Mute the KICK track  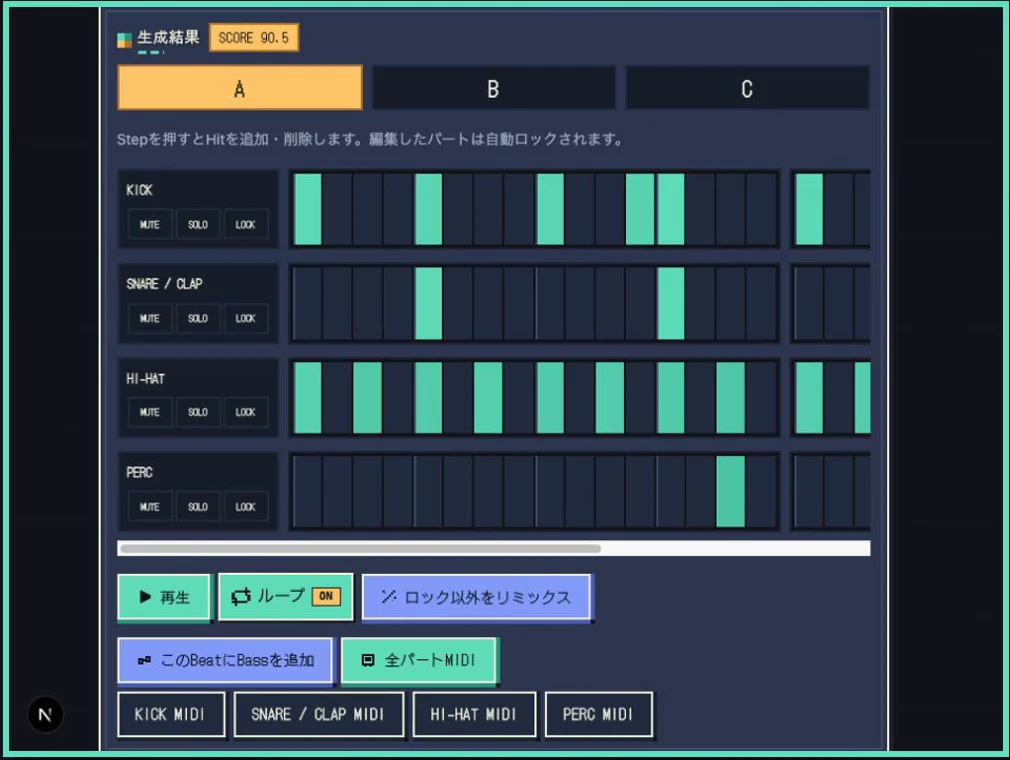click(x=149, y=224)
